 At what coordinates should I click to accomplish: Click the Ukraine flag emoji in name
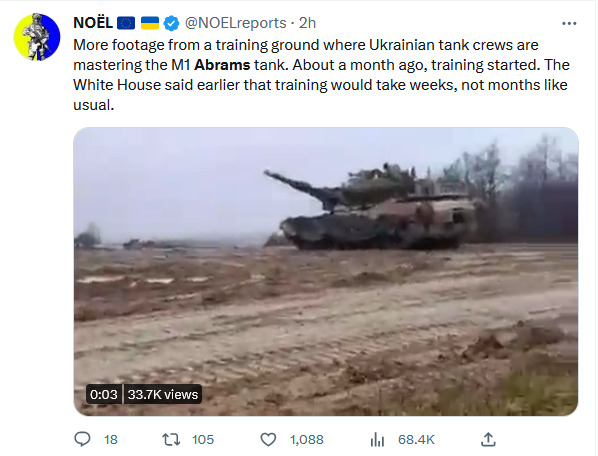coord(150,23)
